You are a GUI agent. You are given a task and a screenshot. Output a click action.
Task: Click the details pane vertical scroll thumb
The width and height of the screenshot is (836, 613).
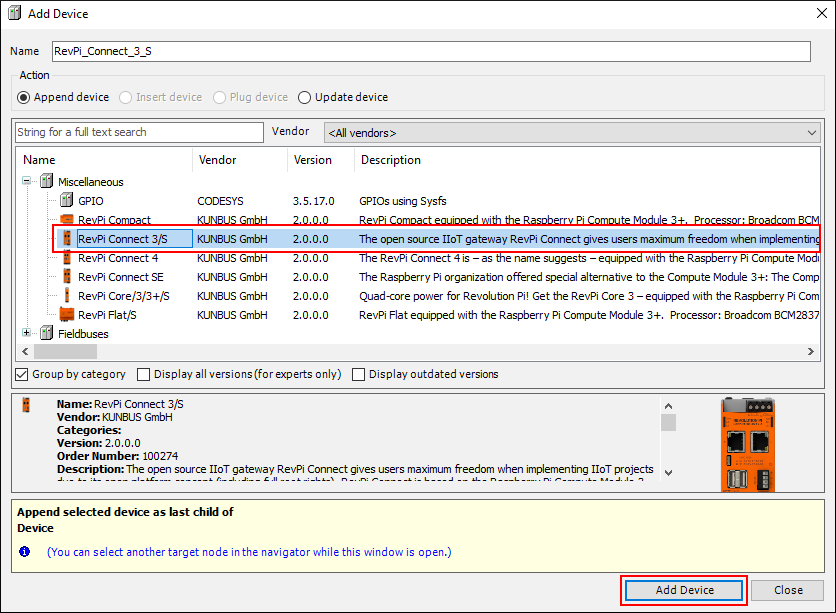[x=669, y=423]
